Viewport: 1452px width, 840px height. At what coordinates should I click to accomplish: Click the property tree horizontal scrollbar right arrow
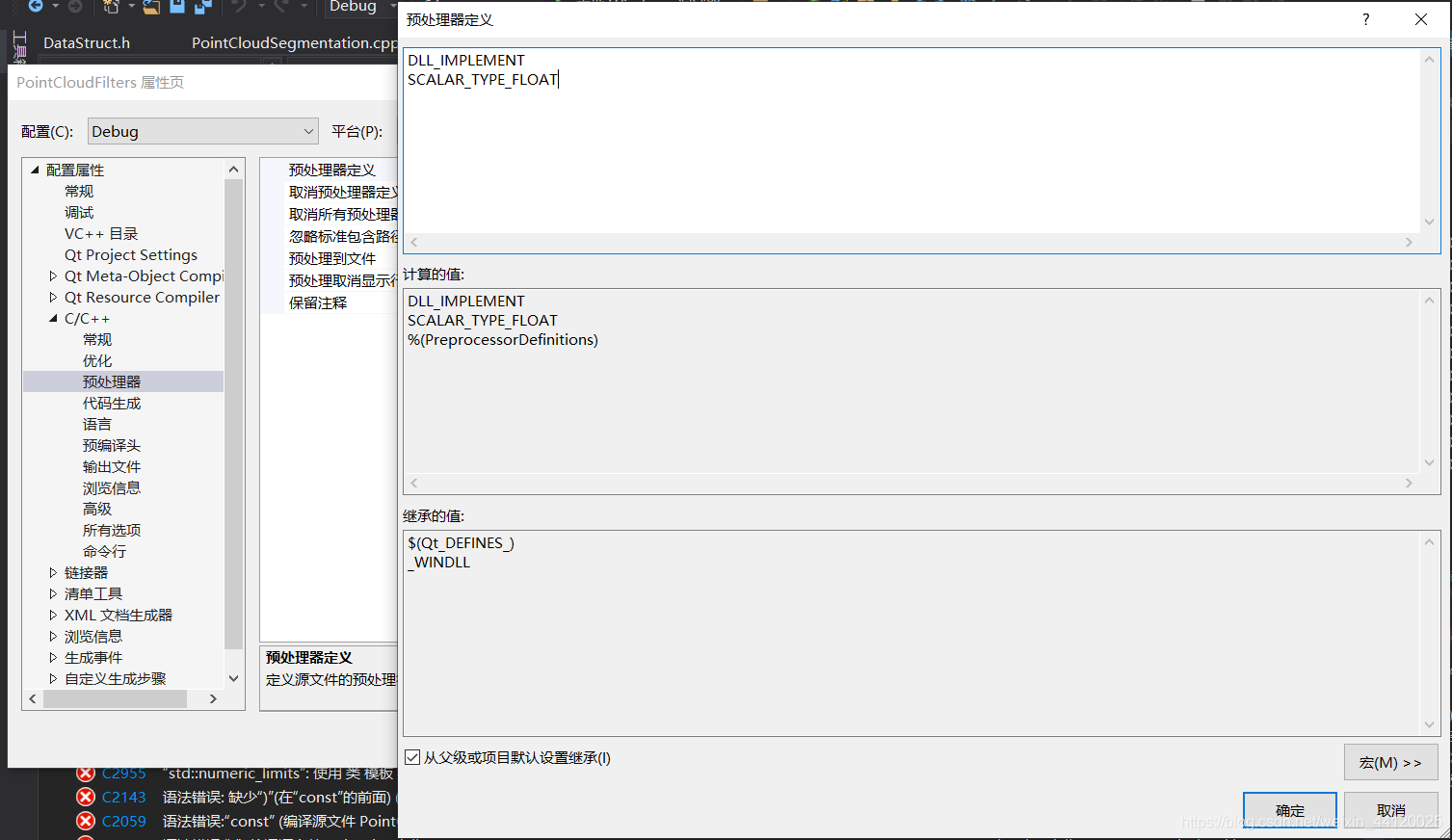pos(213,698)
